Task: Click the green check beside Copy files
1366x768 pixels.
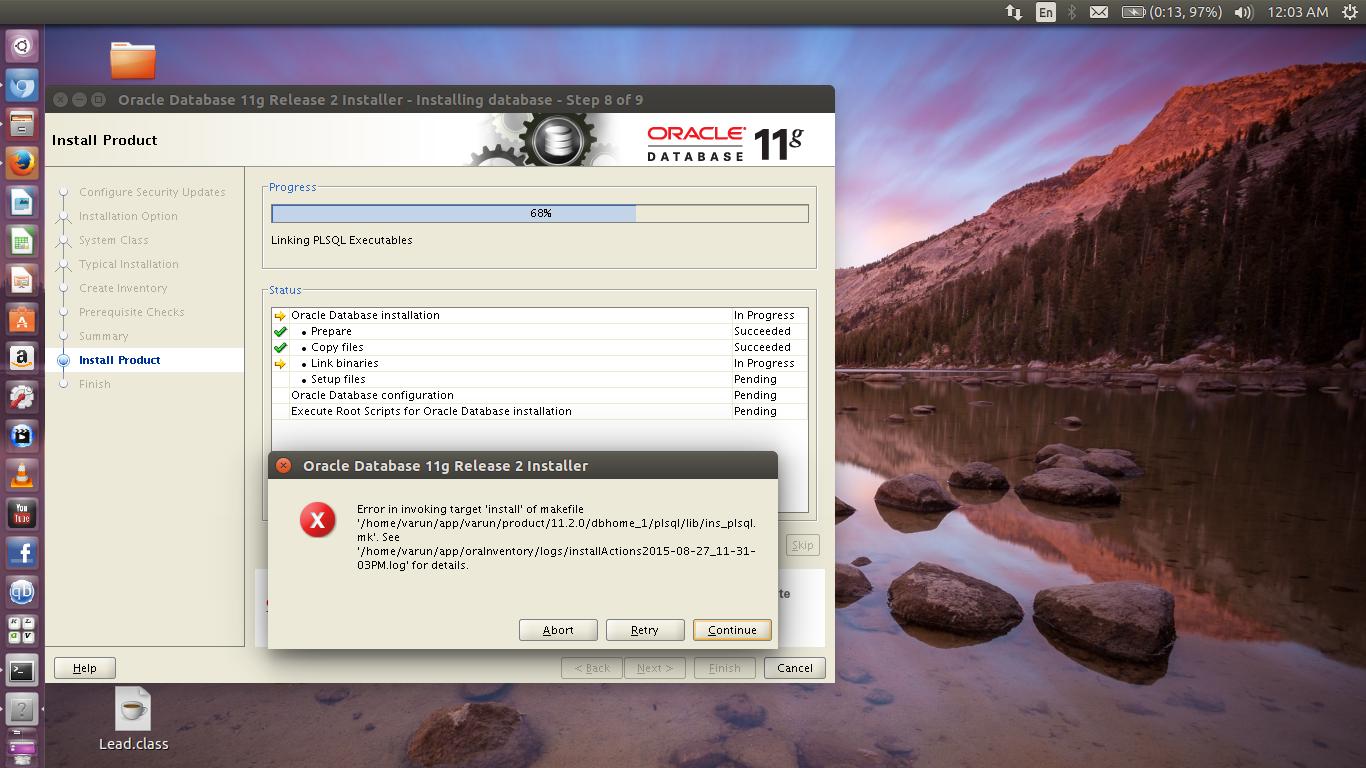Action: pos(280,348)
